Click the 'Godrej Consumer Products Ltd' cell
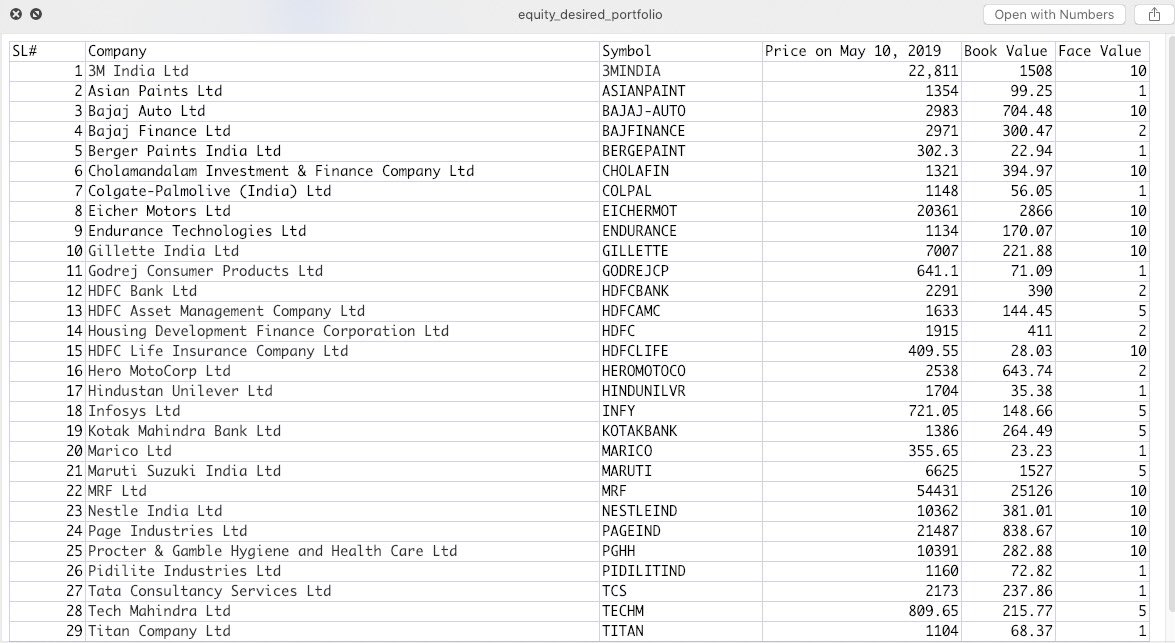Screen dimensions: 1175x643 (342, 271)
